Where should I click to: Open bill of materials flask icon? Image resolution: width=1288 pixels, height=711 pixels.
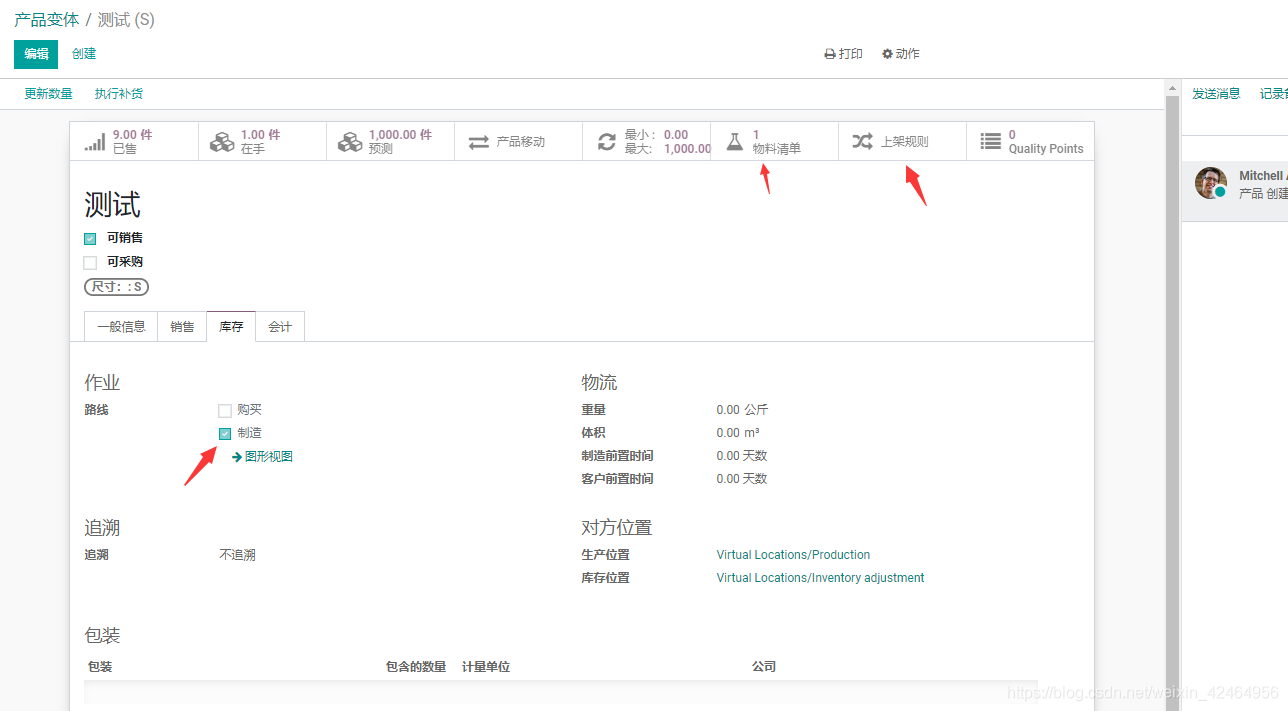(x=734, y=142)
